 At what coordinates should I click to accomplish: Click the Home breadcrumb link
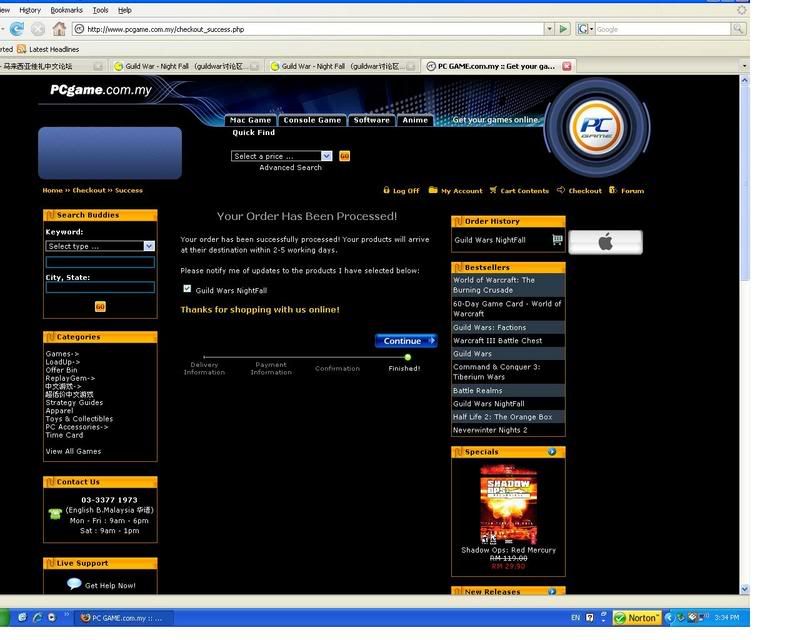(x=53, y=190)
